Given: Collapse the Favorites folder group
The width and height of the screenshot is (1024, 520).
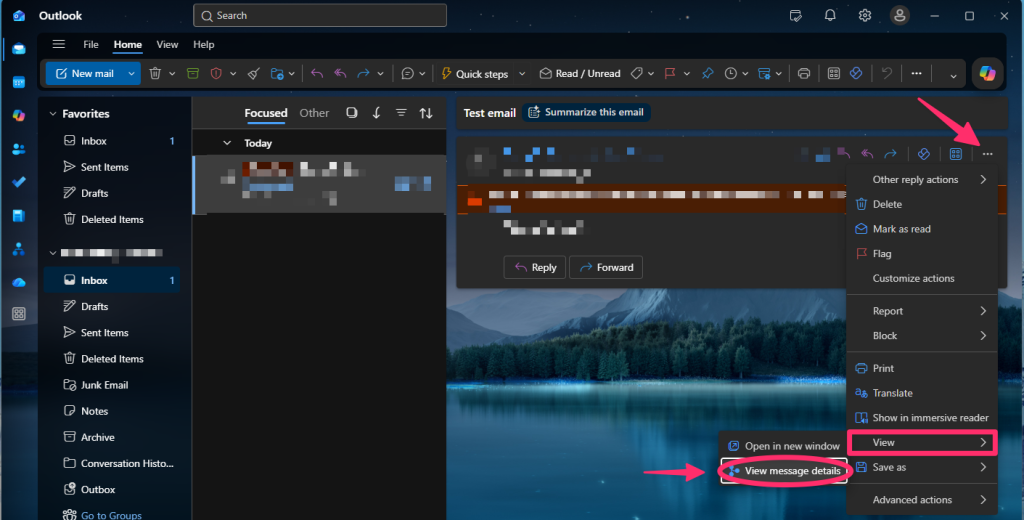Looking at the screenshot, I should point(53,114).
